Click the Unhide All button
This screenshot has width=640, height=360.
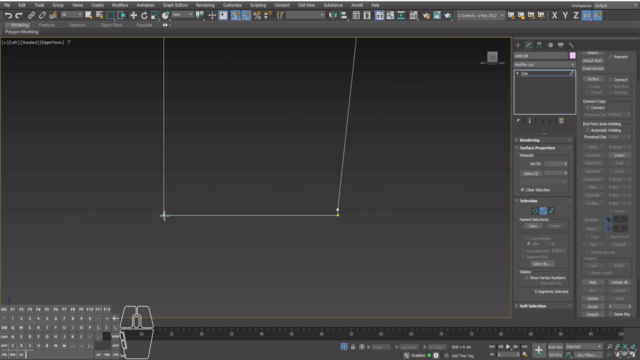click(x=620, y=282)
